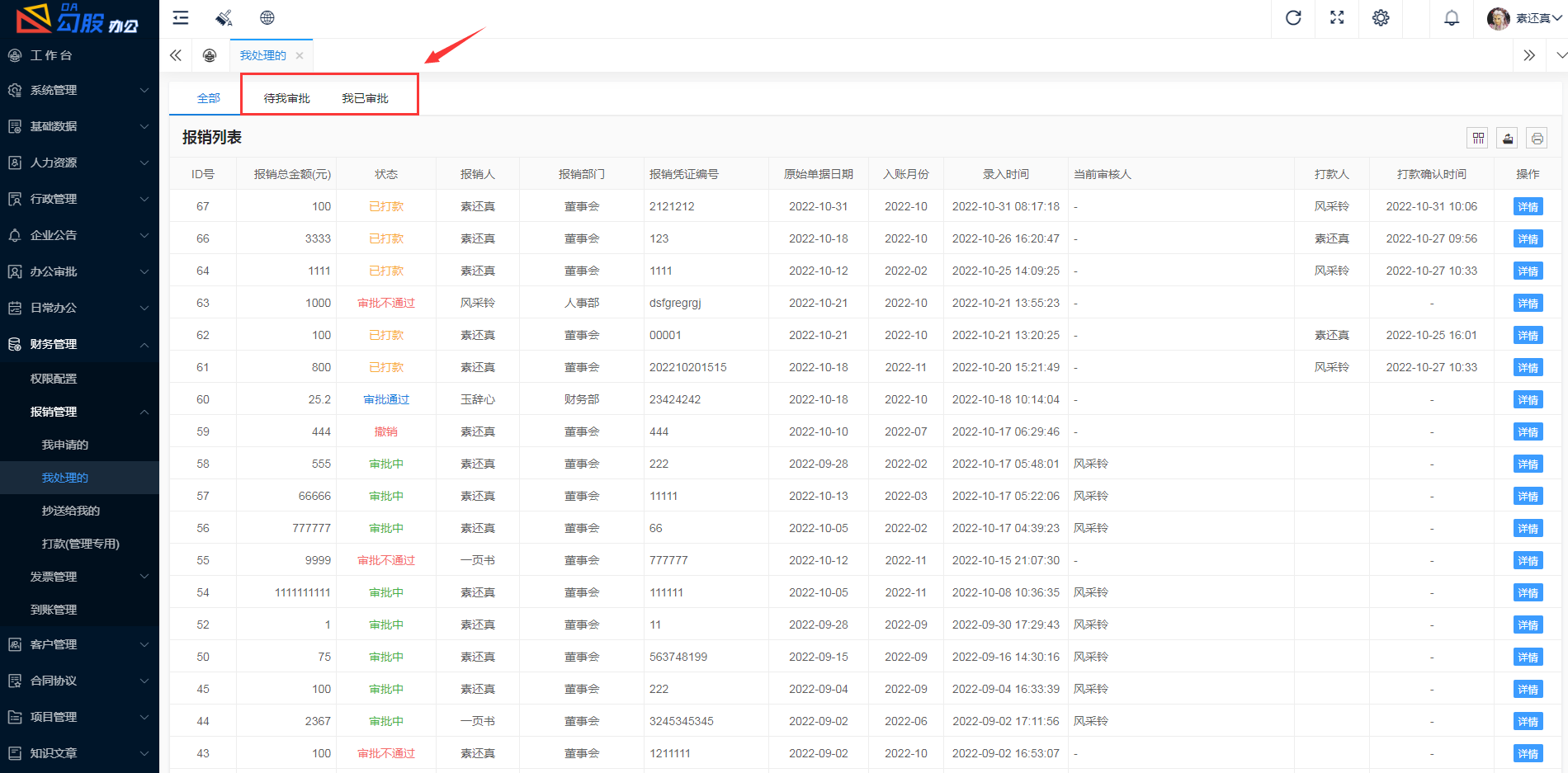Image resolution: width=1568 pixels, height=773 pixels.
Task: Expand 日常办公 menu
Action: [79, 308]
